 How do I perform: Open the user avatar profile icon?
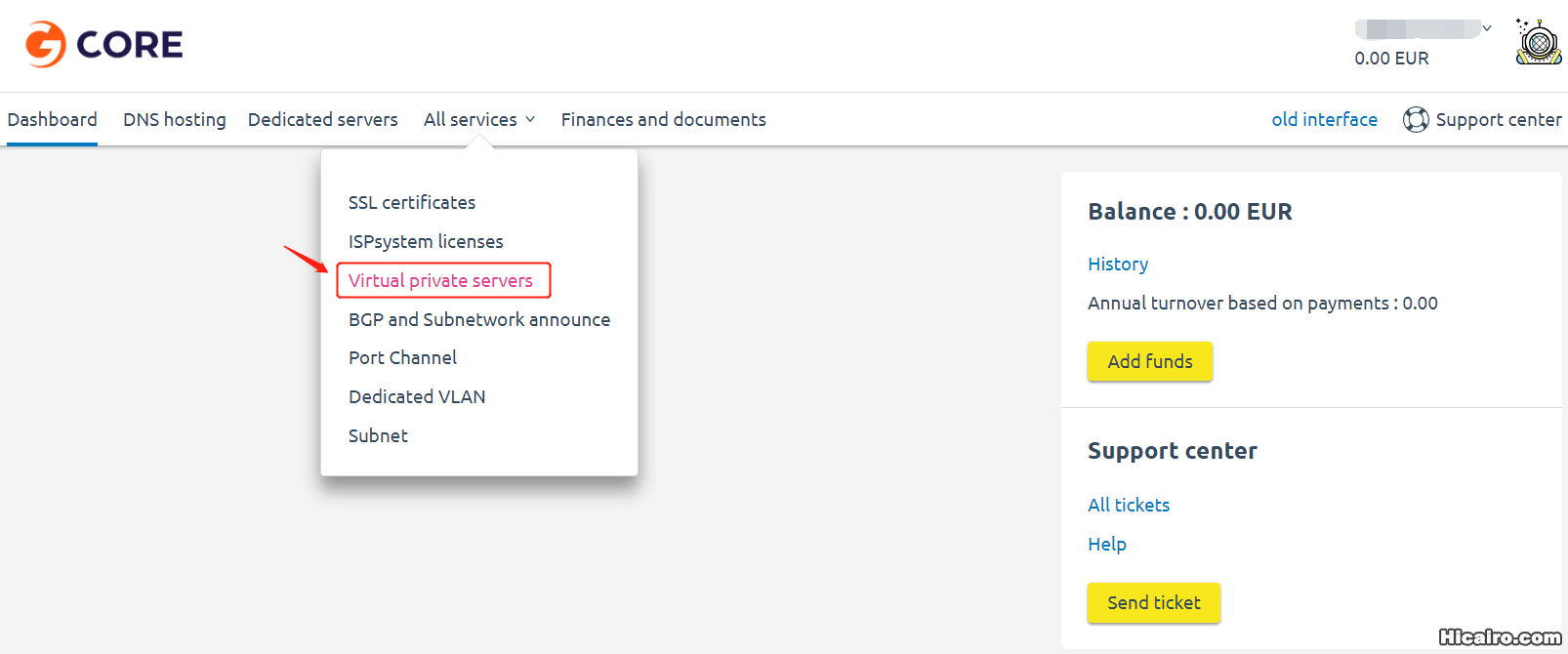pyautogui.click(x=1538, y=43)
